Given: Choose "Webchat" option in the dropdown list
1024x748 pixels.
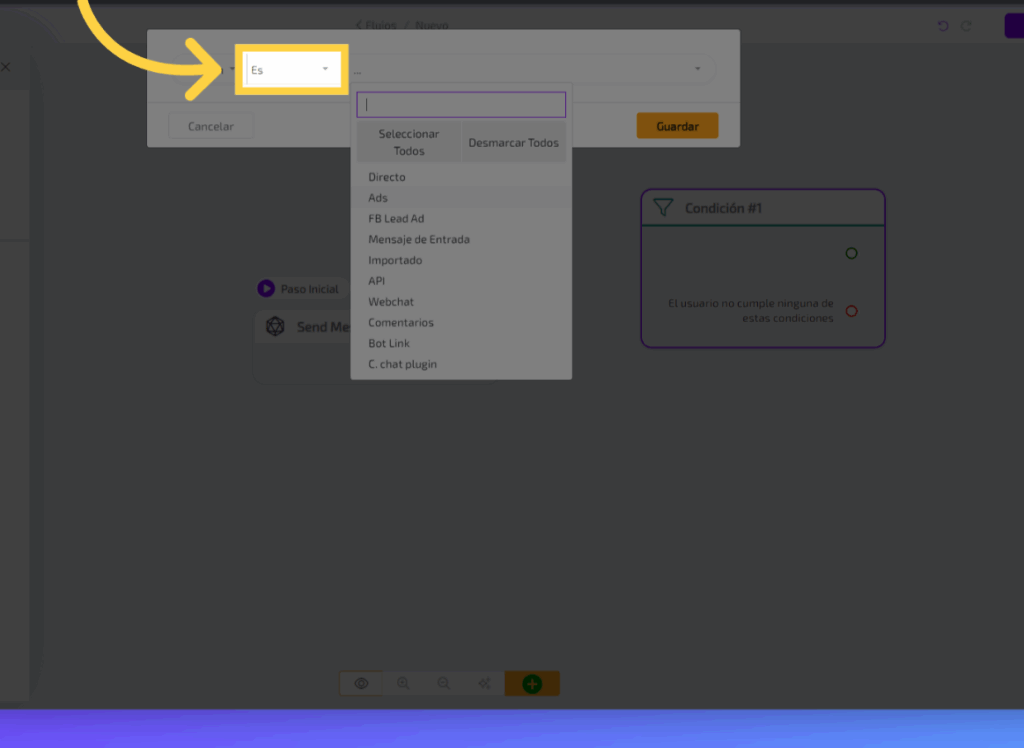Looking at the screenshot, I should click(x=391, y=302).
